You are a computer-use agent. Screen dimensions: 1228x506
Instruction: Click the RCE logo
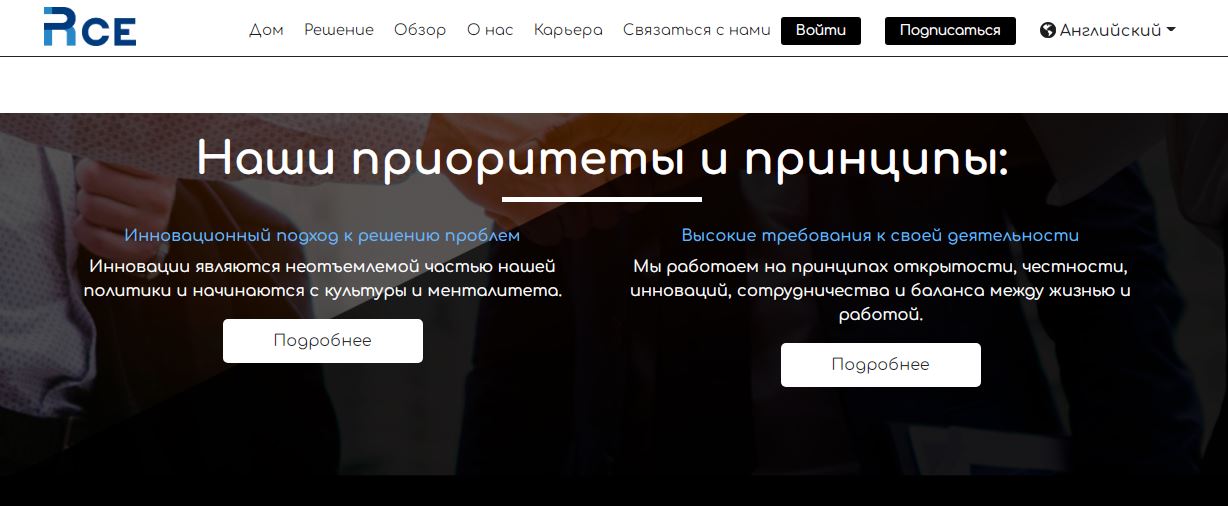pyautogui.click(x=90, y=27)
